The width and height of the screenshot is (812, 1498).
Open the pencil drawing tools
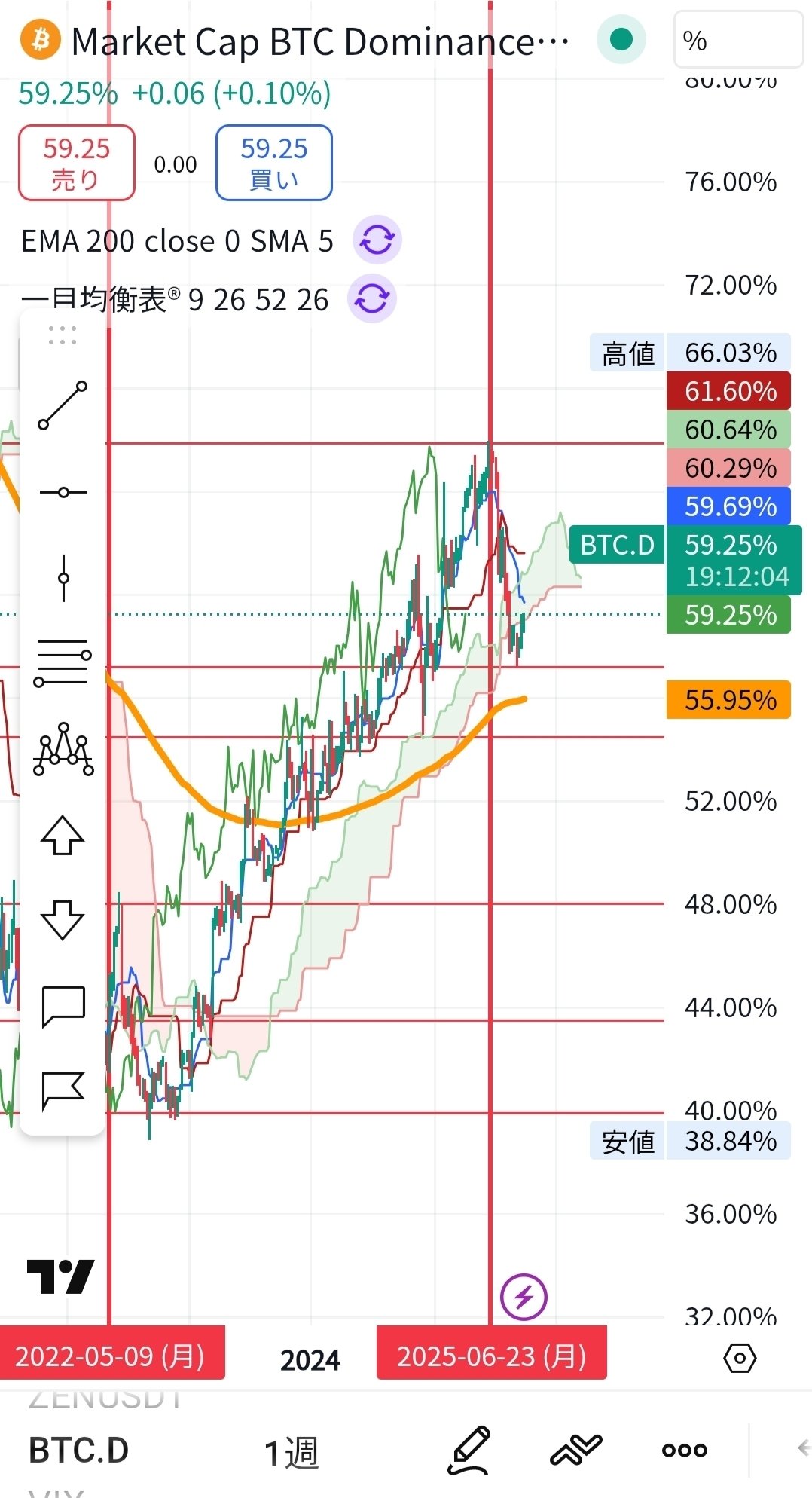click(x=470, y=1449)
